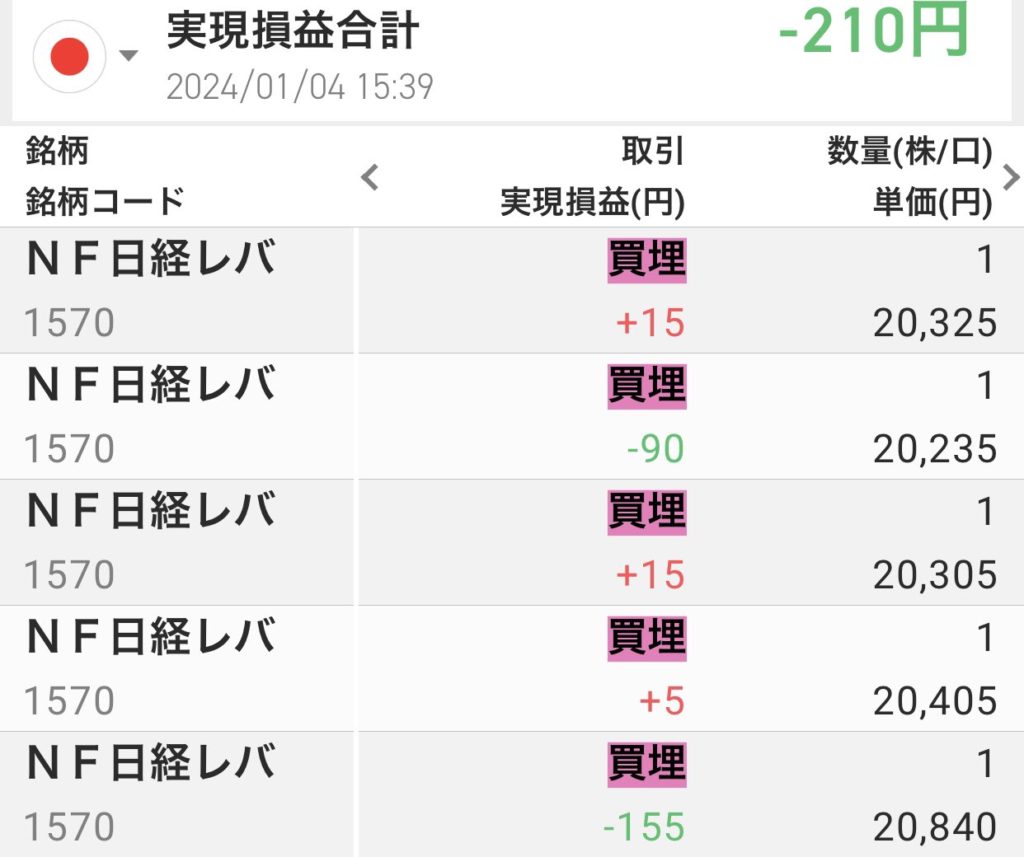Select the +5 realized profit value

point(661,702)
